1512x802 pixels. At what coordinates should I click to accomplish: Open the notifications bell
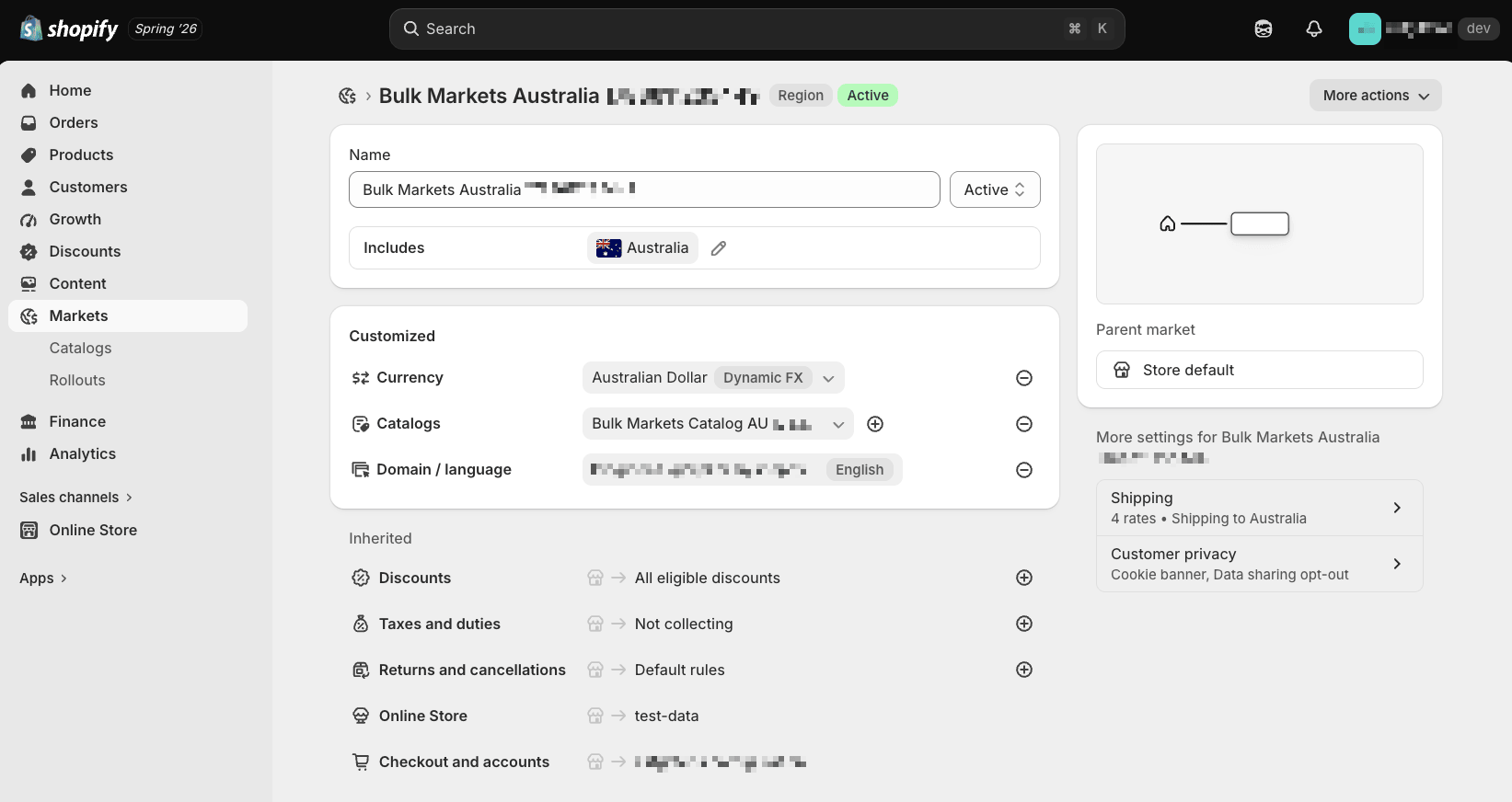tap(1314, 29)
